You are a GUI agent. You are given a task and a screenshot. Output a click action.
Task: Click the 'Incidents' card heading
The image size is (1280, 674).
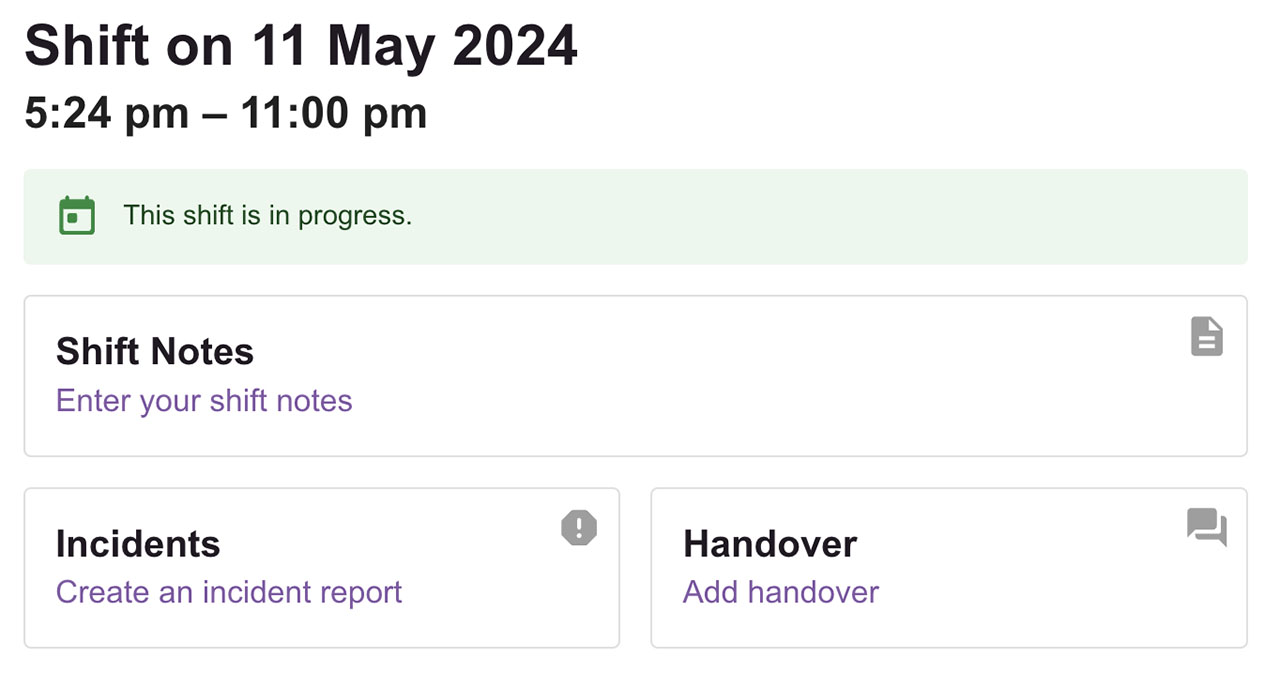point(138,544)
